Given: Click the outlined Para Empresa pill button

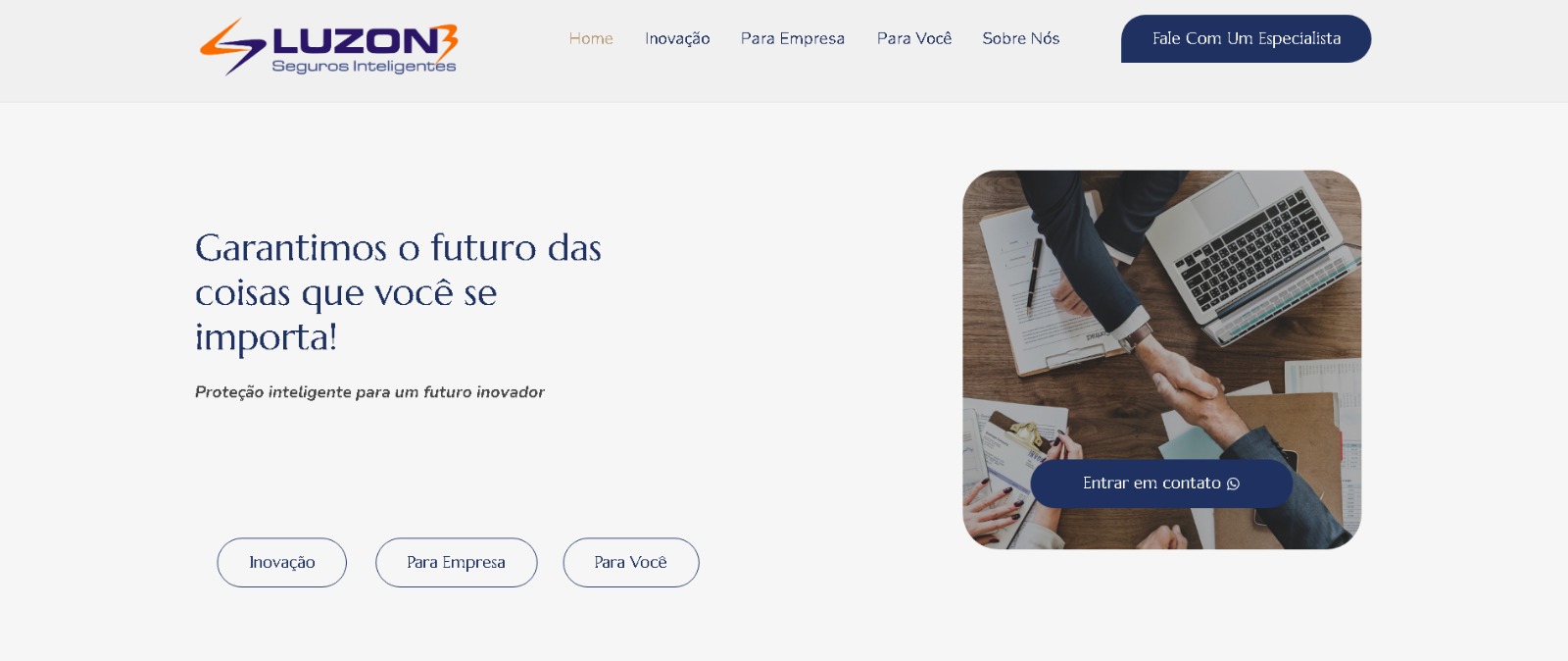Looking at the screenshot, I should 457,563.
